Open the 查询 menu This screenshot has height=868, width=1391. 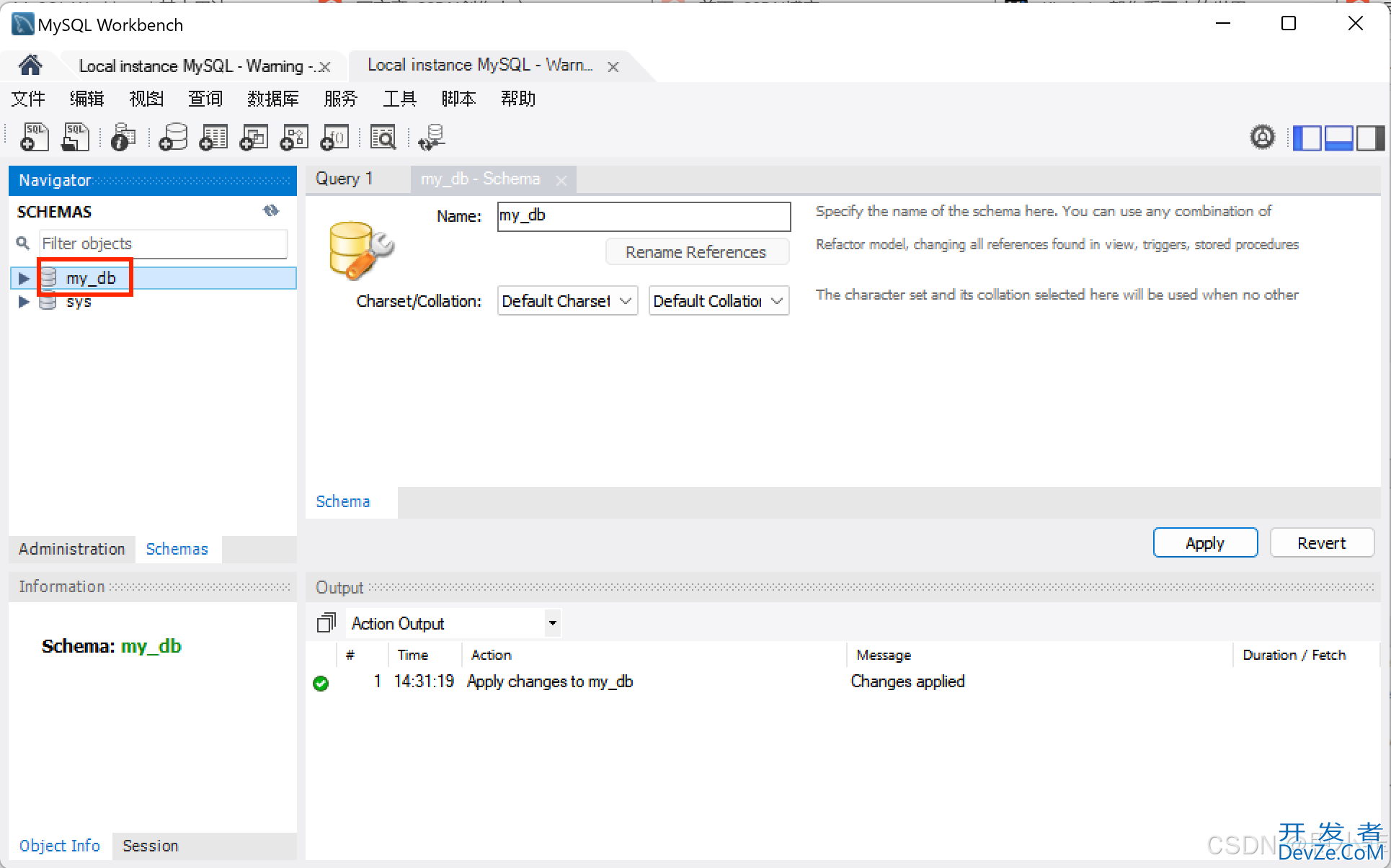(205, 99)
